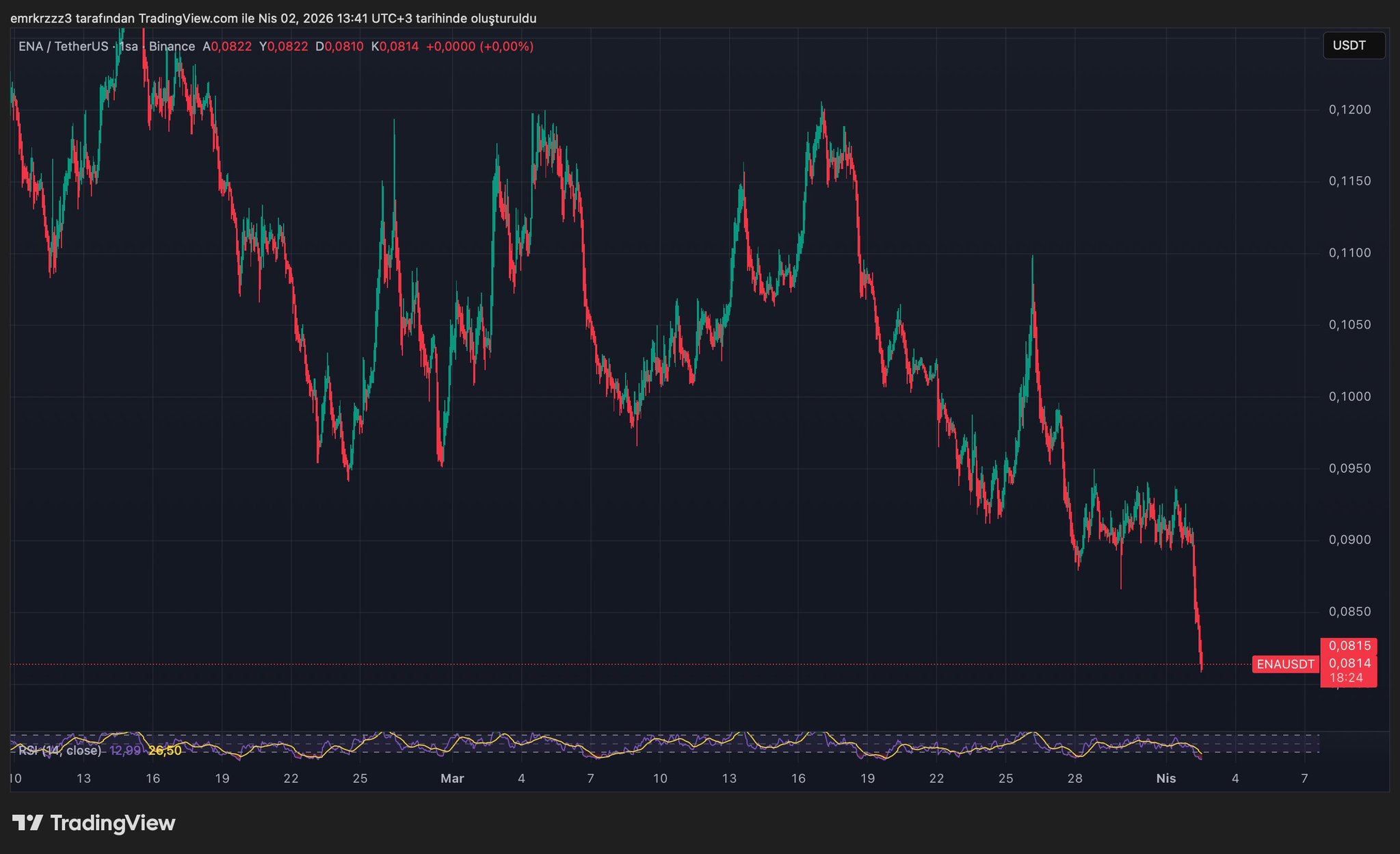Image resolution: width=1400 pixels, height=854 pixels.
Task: Click the 0,1000 price axis label
Action: coord(1349,397)
